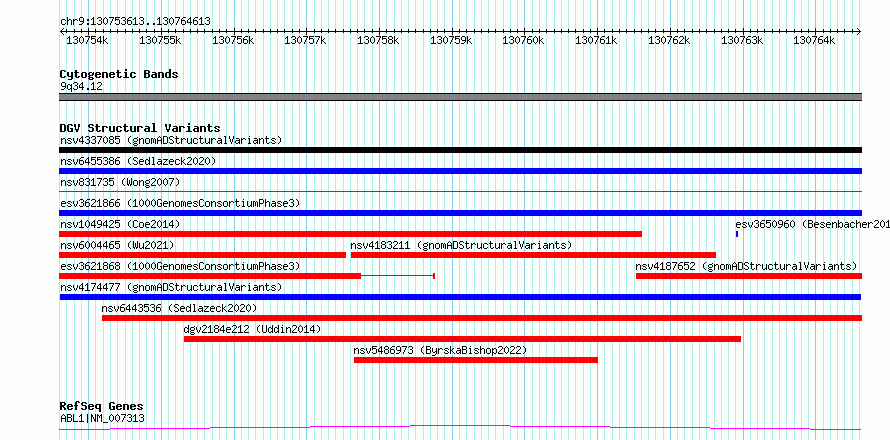Click the 130761k ruler tick label
The height and width of the screenshot is (440, 890).
597,40
